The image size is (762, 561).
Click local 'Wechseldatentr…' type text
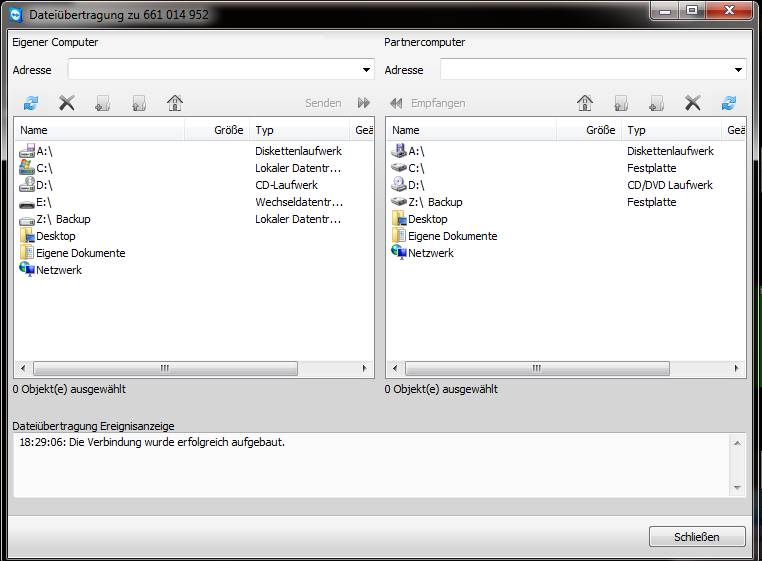coord(299,202)
